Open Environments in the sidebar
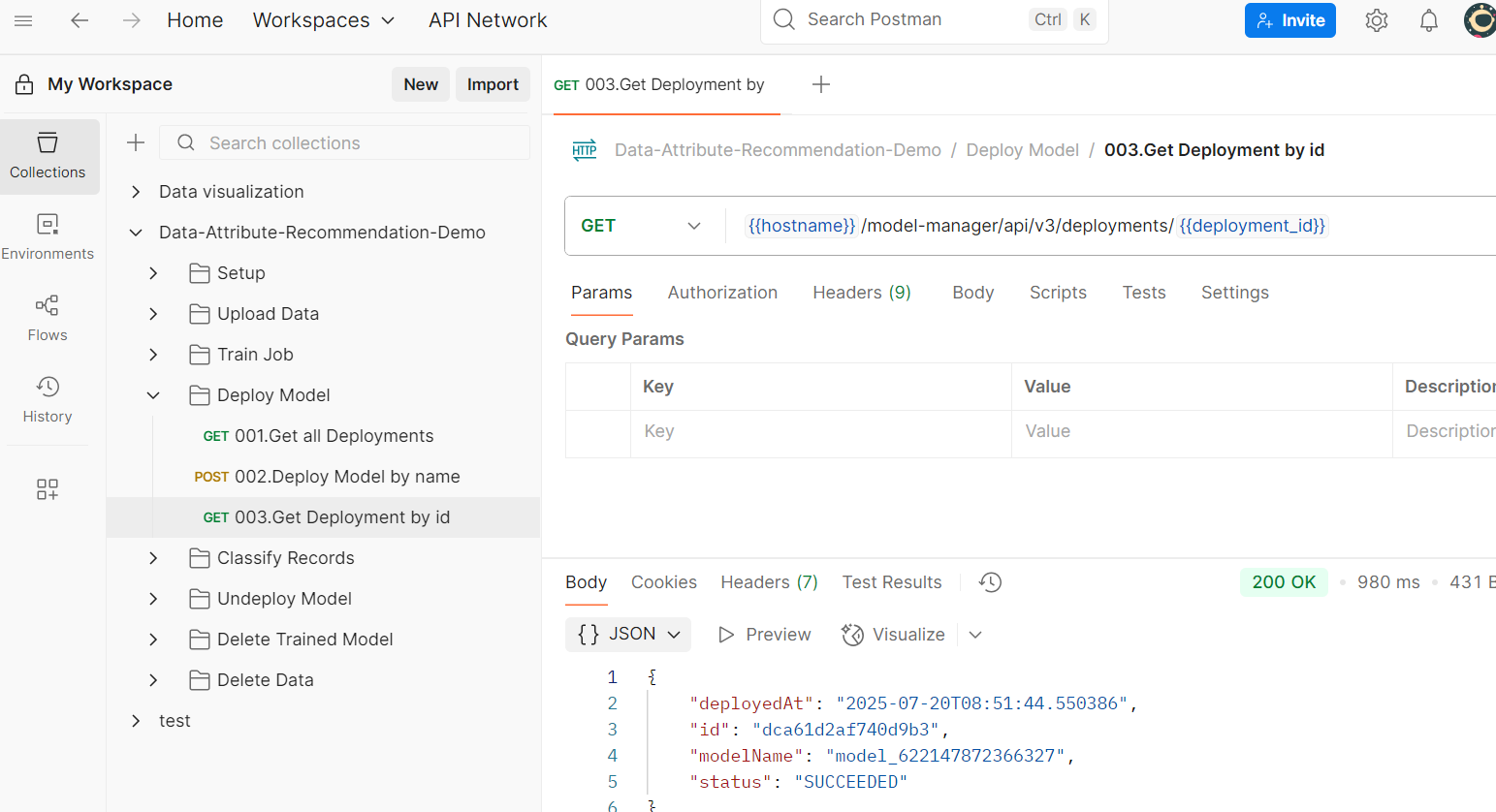The width and height of the screenshot is (1496, 812). [48, 237]
